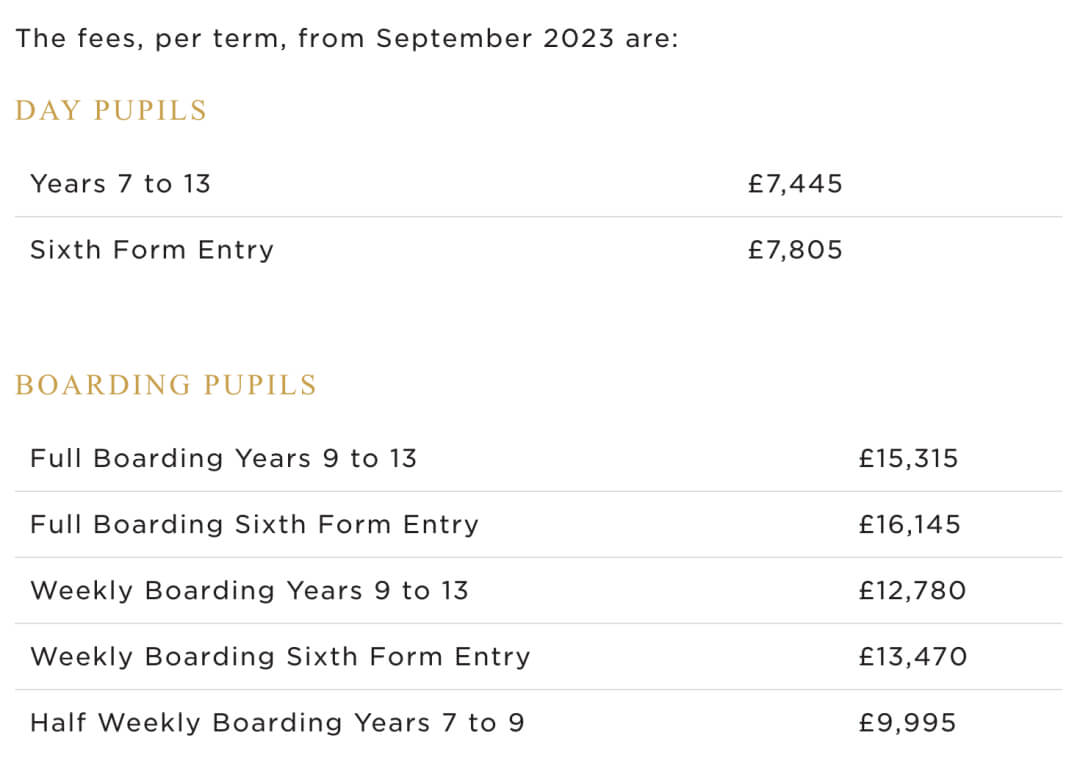
Task: Click the £9,995 fee amount
Action: 907,723
